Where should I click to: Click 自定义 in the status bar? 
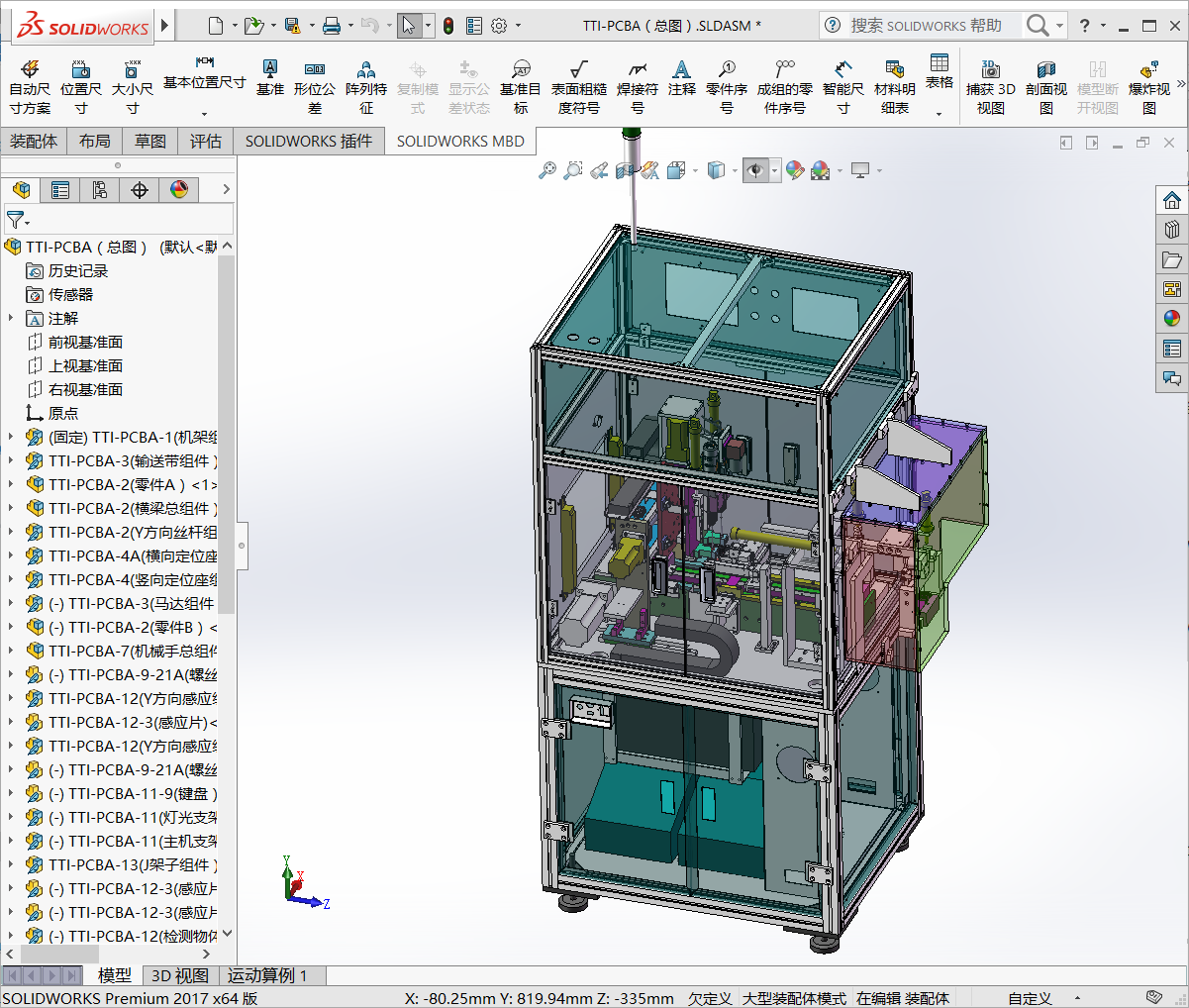(x=1030, y=998)
